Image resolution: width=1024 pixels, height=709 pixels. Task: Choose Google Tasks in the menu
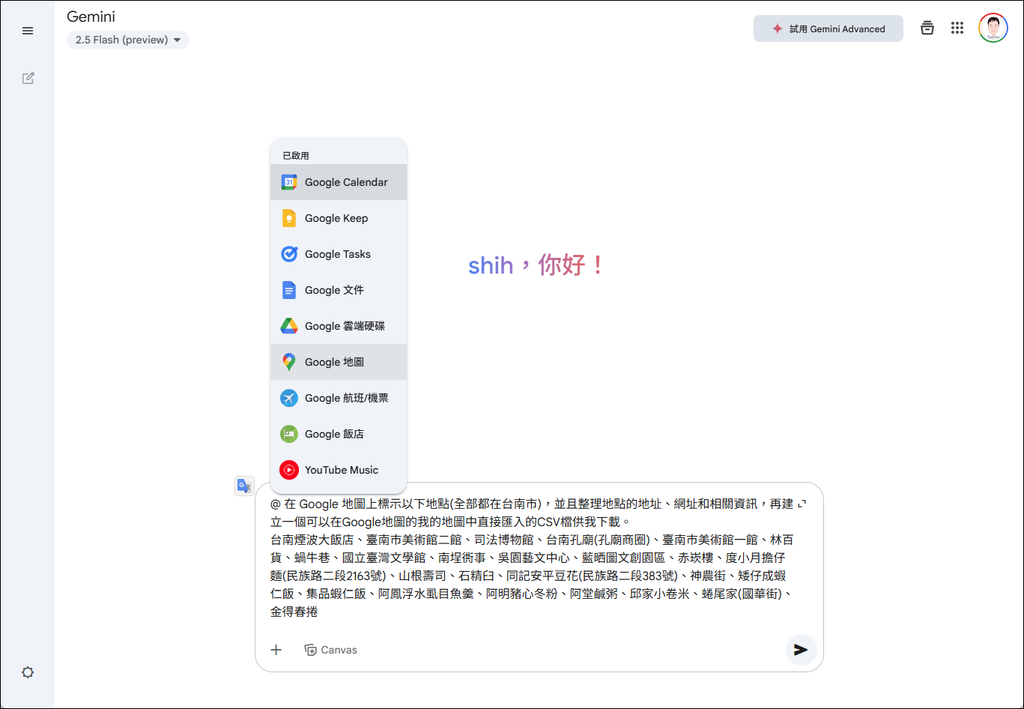[x=338, y=254]
